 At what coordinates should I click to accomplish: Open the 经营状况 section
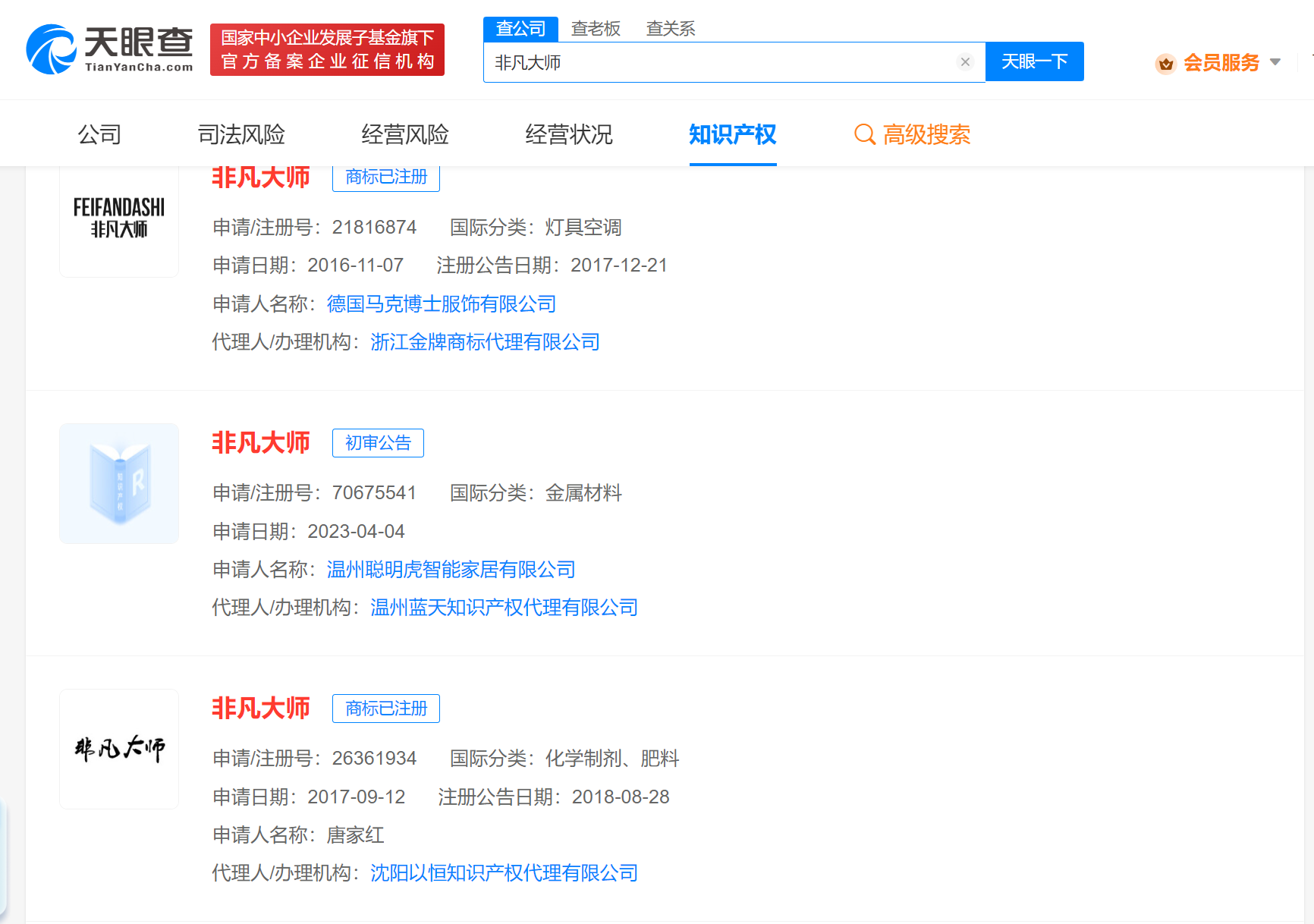click(568, 134)
